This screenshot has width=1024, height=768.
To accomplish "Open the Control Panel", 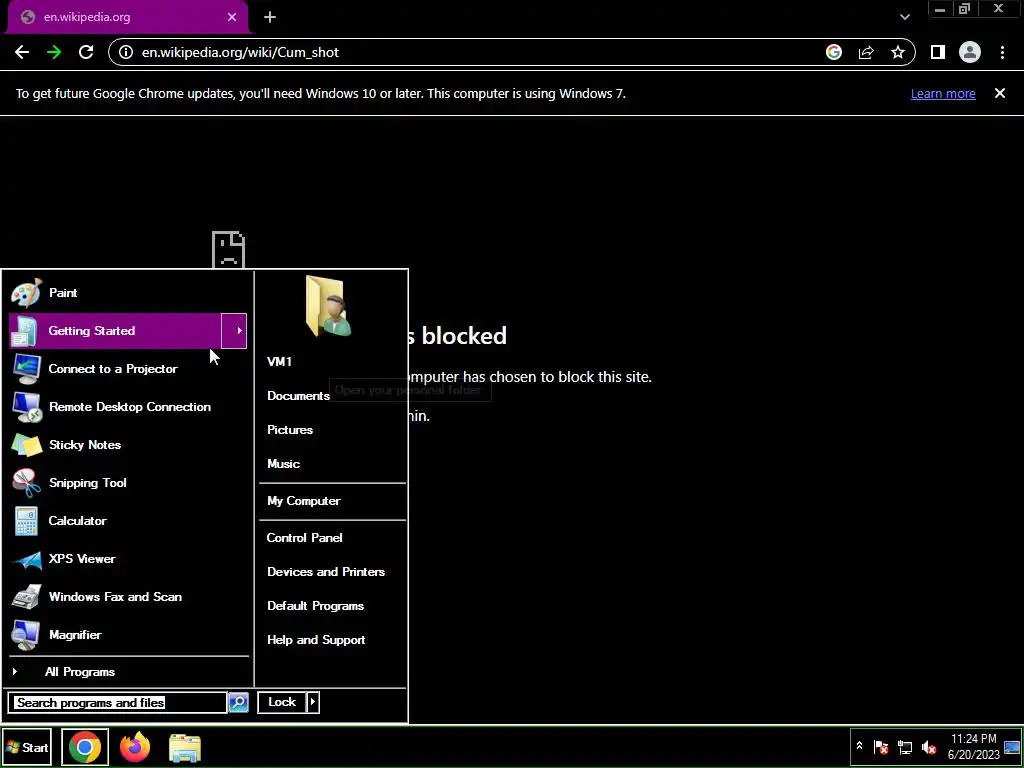I will point(332,538).
